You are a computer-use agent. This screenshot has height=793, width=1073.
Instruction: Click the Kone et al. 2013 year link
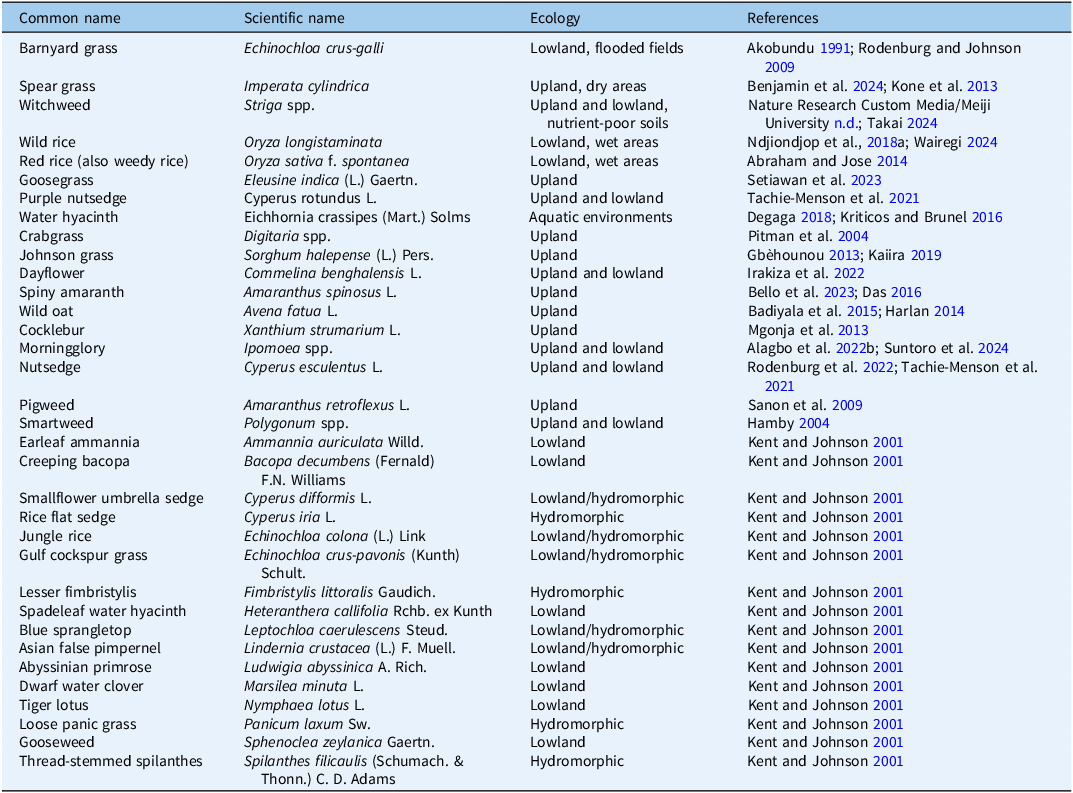click(x=982, y=86)
